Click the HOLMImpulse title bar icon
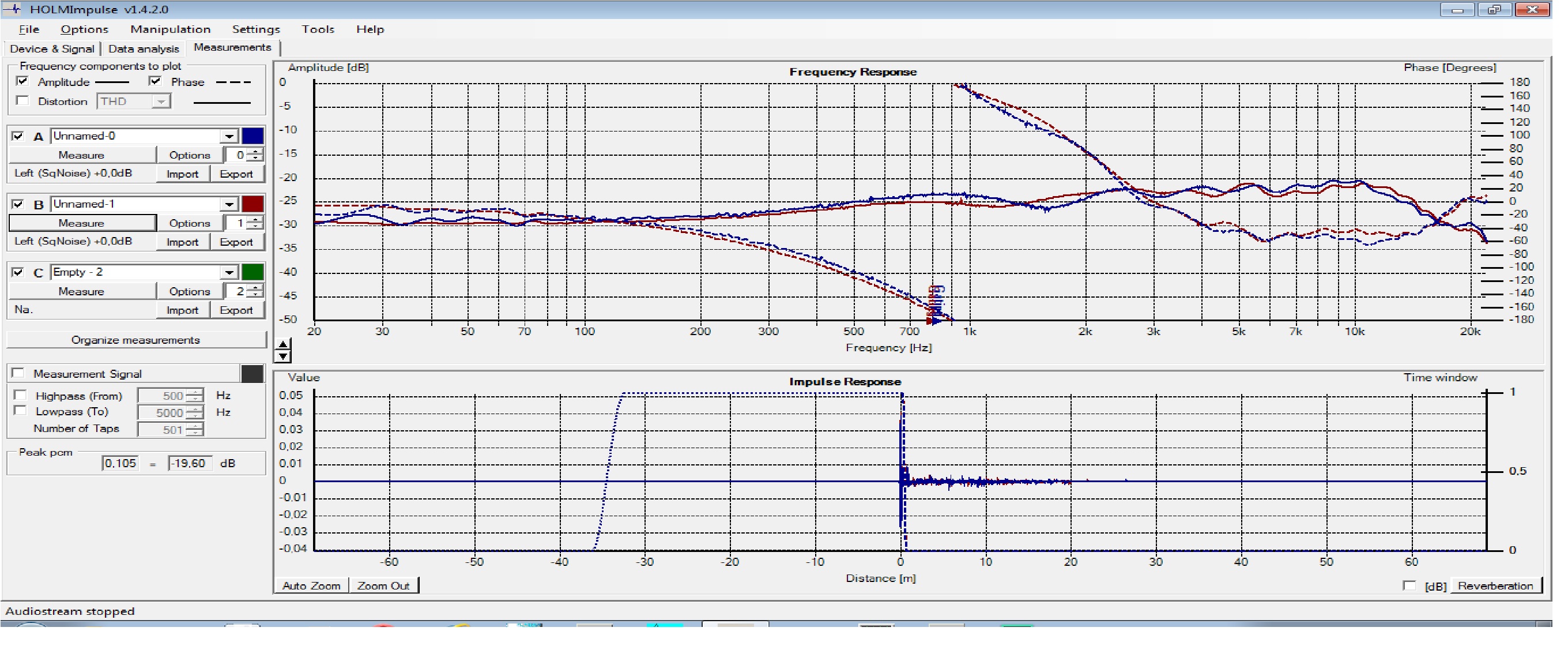1568x646 pixels. (12, 9)
